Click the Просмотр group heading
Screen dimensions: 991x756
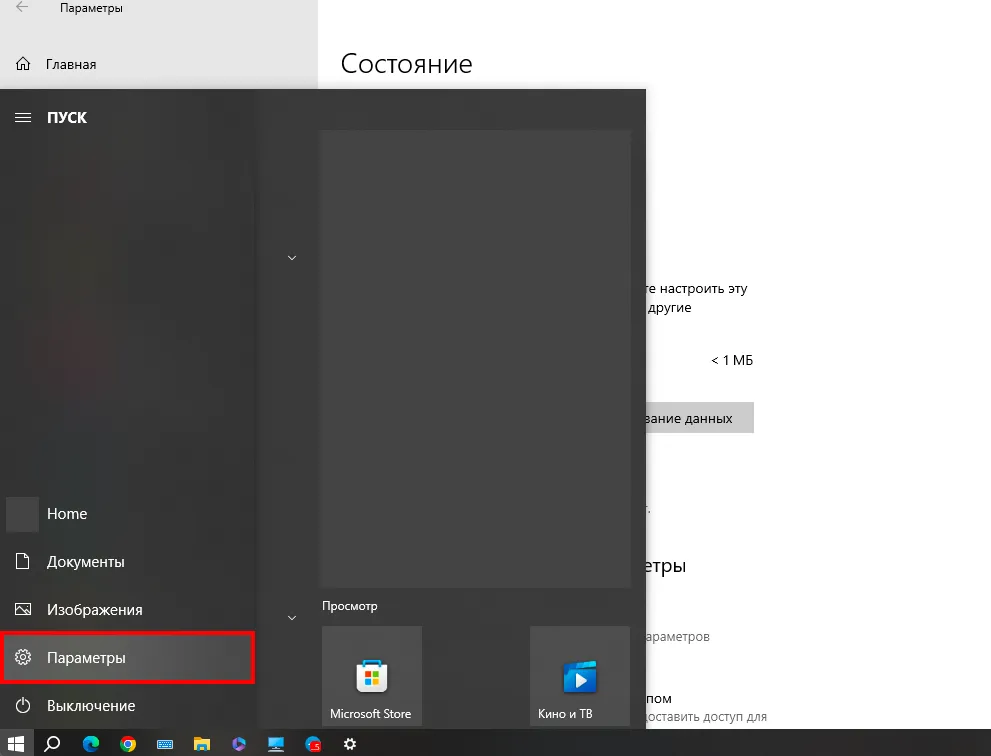(350, 606)
